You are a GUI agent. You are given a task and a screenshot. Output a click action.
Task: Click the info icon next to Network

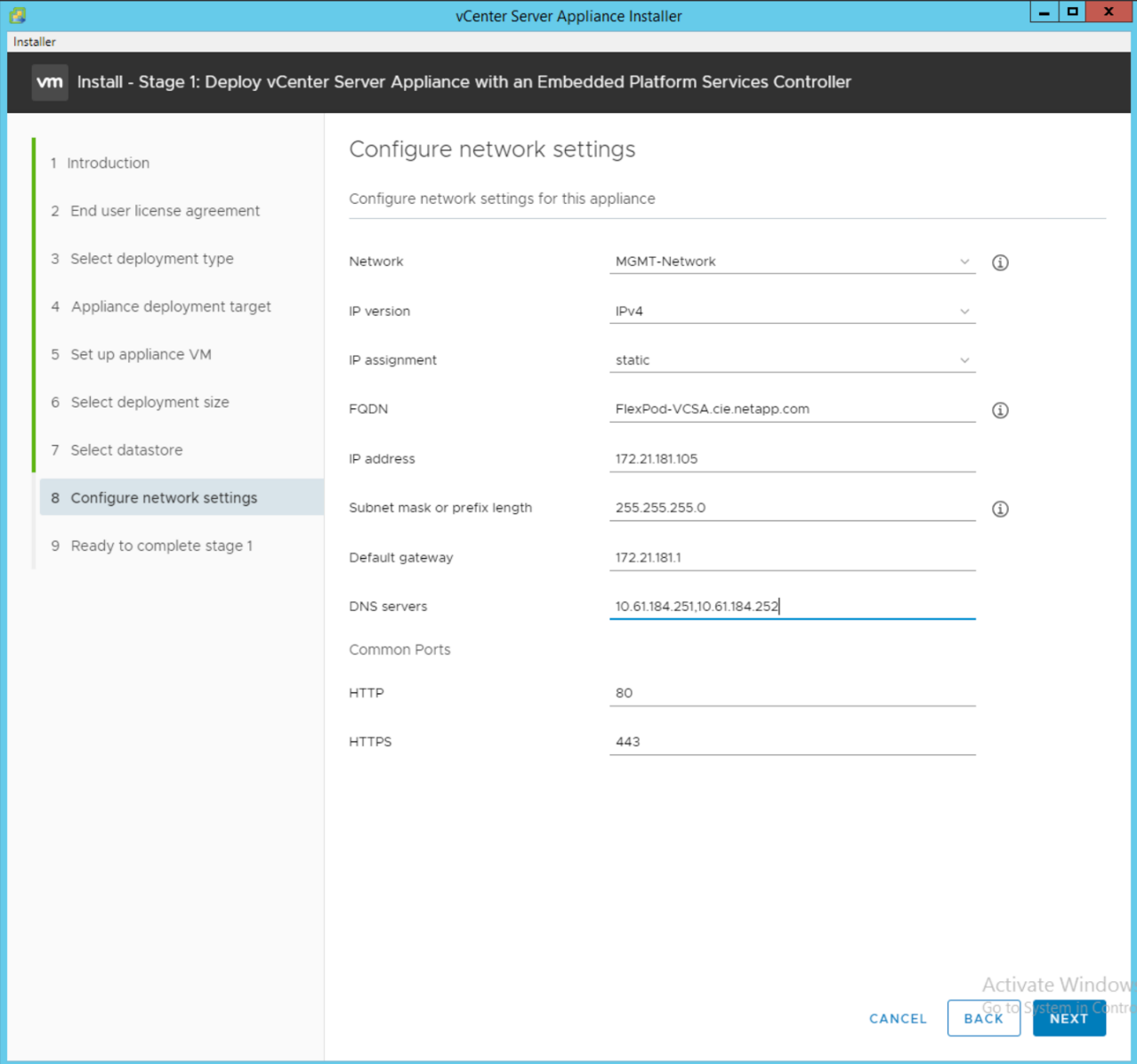pyautogui.click(x=1000, y=262)
